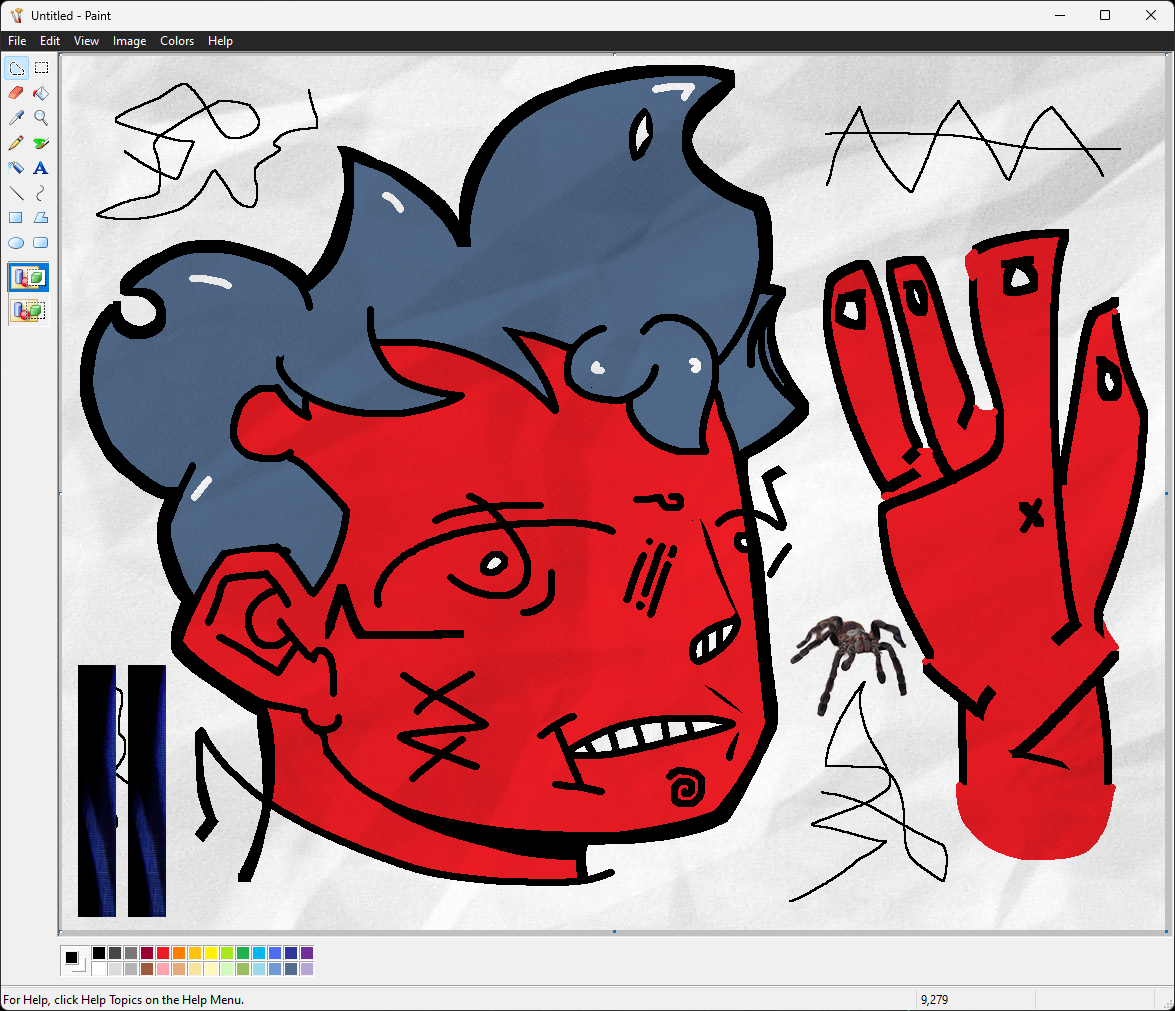
Task: Click the spider image on canvas
Action: coord(851,652)
